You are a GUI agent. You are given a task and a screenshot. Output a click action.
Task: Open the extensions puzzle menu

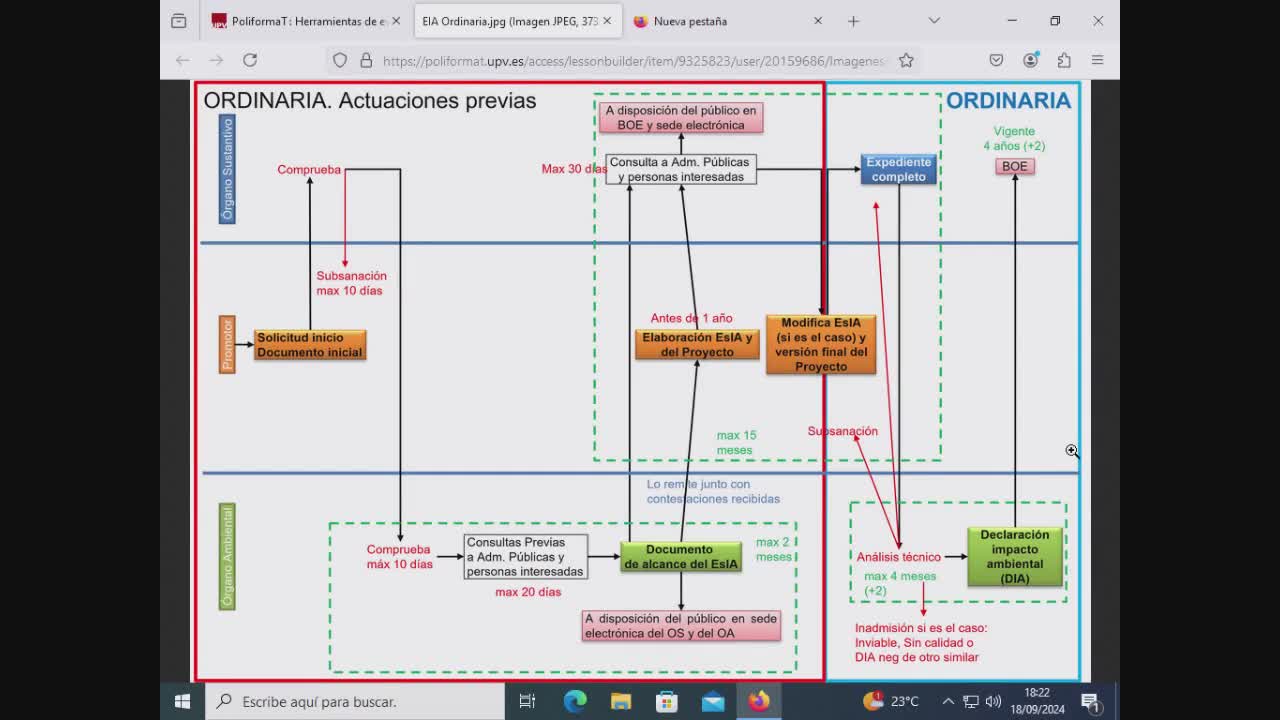(1064, 60)
